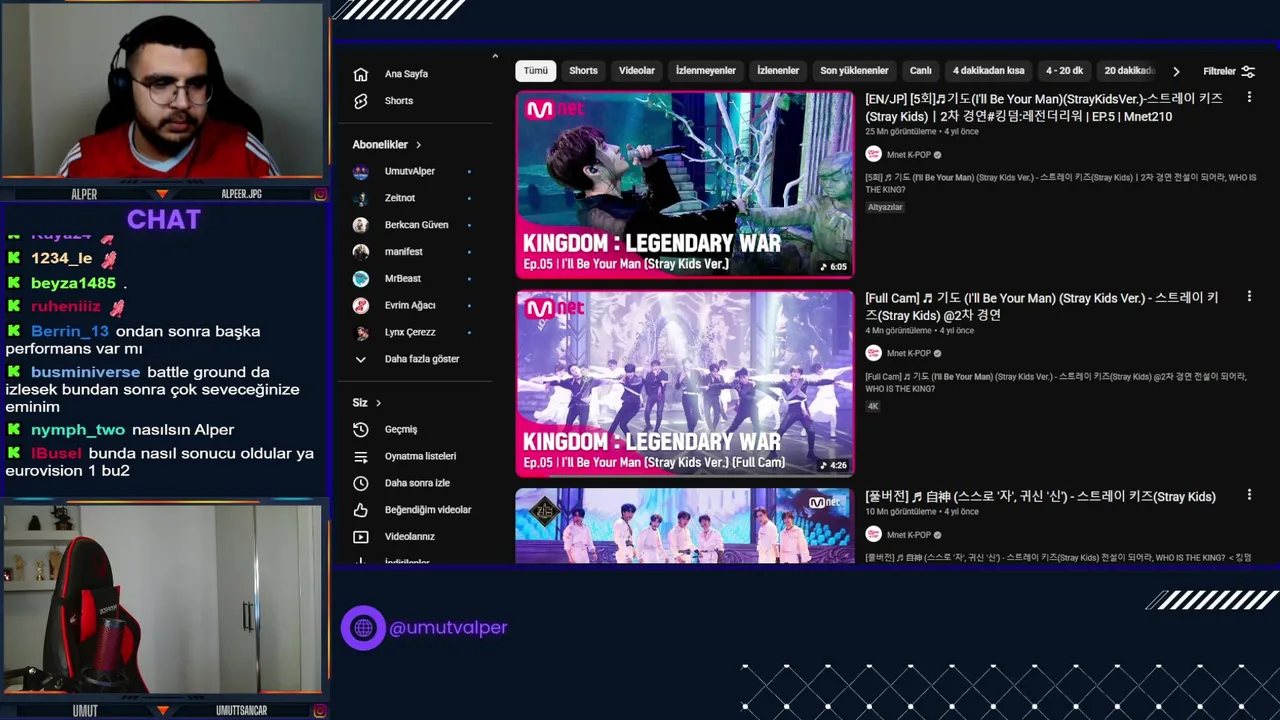Select the İzlenmeyenler filter chip
The height and width of the screenshot is (720, 1280).
point(706,71)
